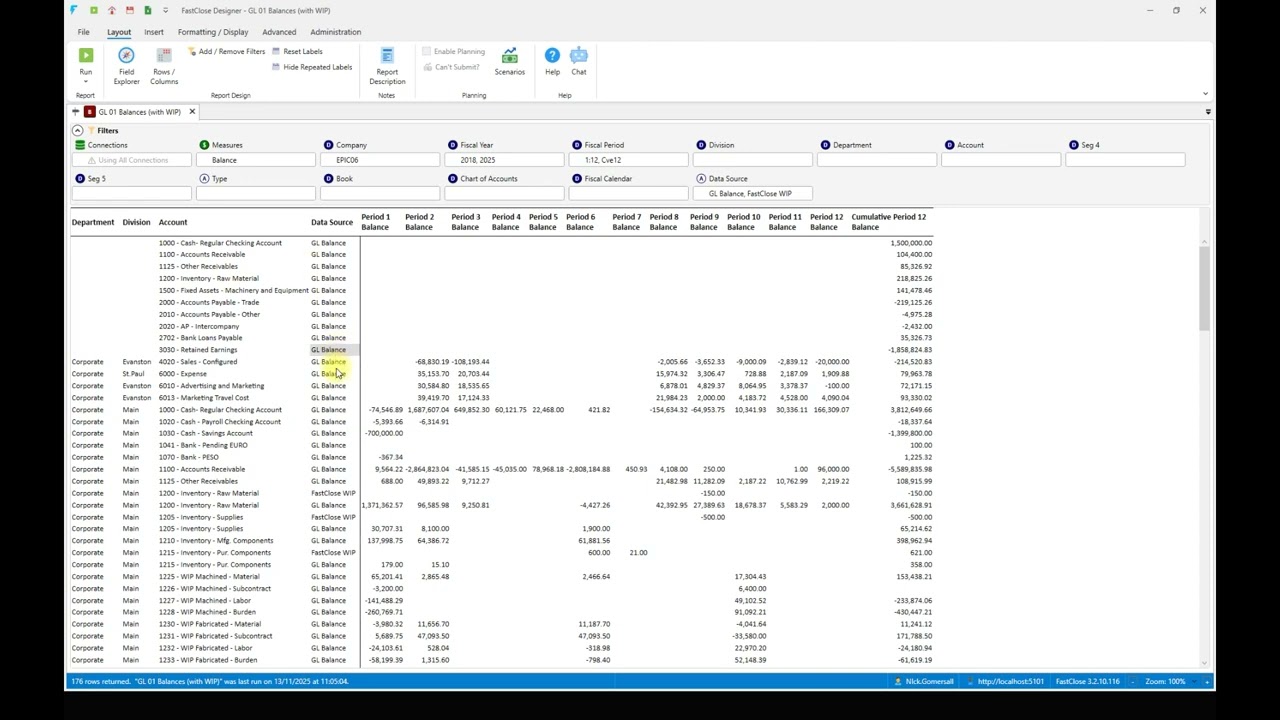Open the Field Explorer compass tool
The width and height of the screenshot is (1280, 720).
126,66
